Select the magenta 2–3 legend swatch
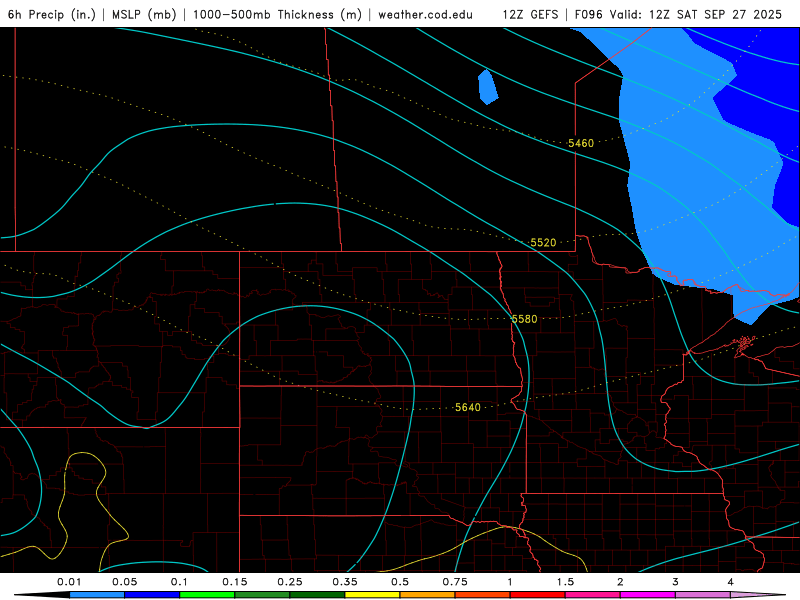 click(648, 595)
